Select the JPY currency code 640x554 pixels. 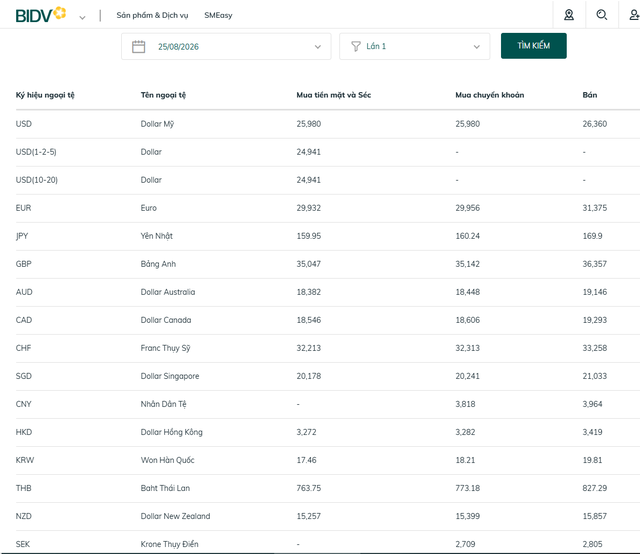point(22,236)
